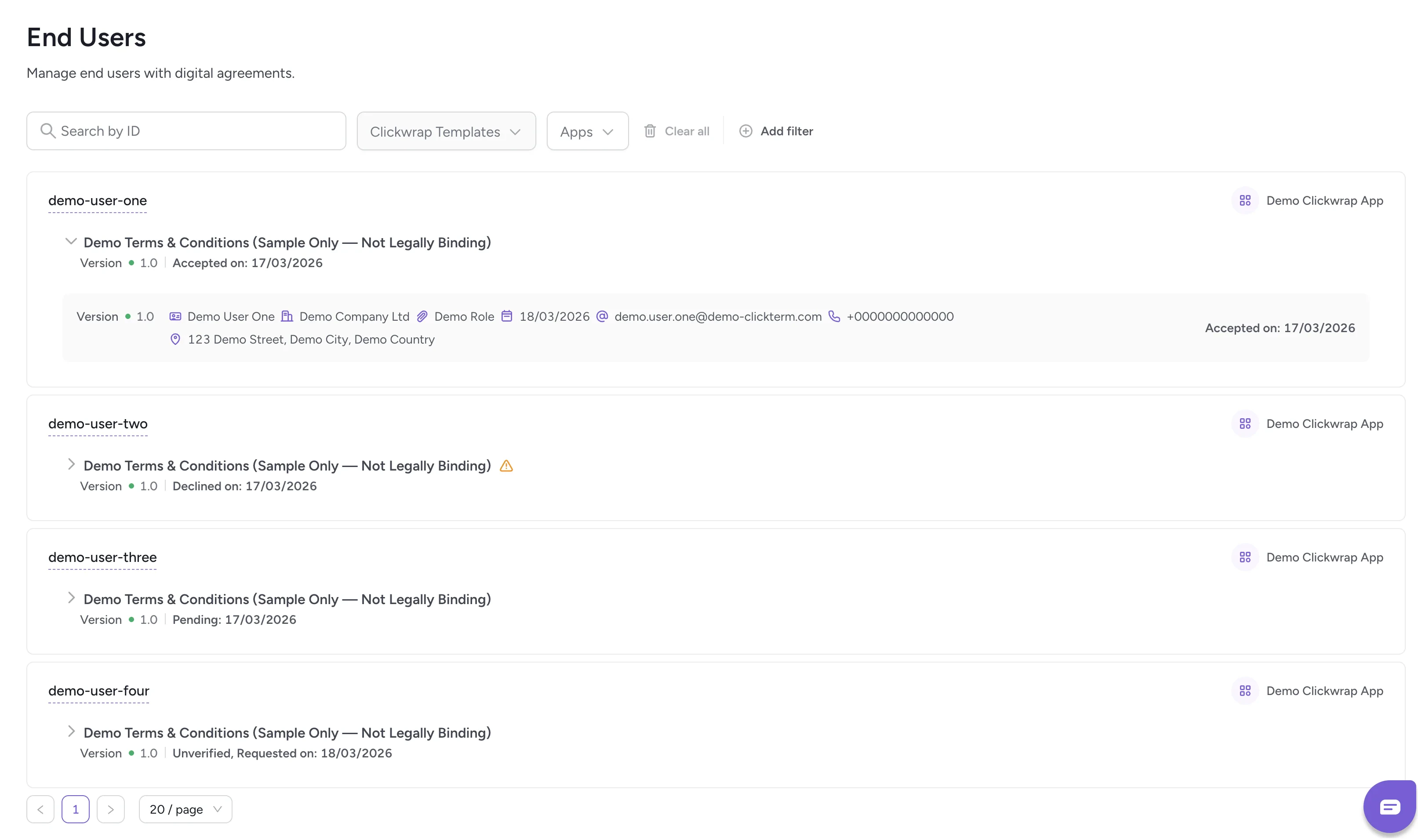Open the chat bubble in bottom right corner
The width and height of the screenshot is (1418, 840).
click(1390, 806)
